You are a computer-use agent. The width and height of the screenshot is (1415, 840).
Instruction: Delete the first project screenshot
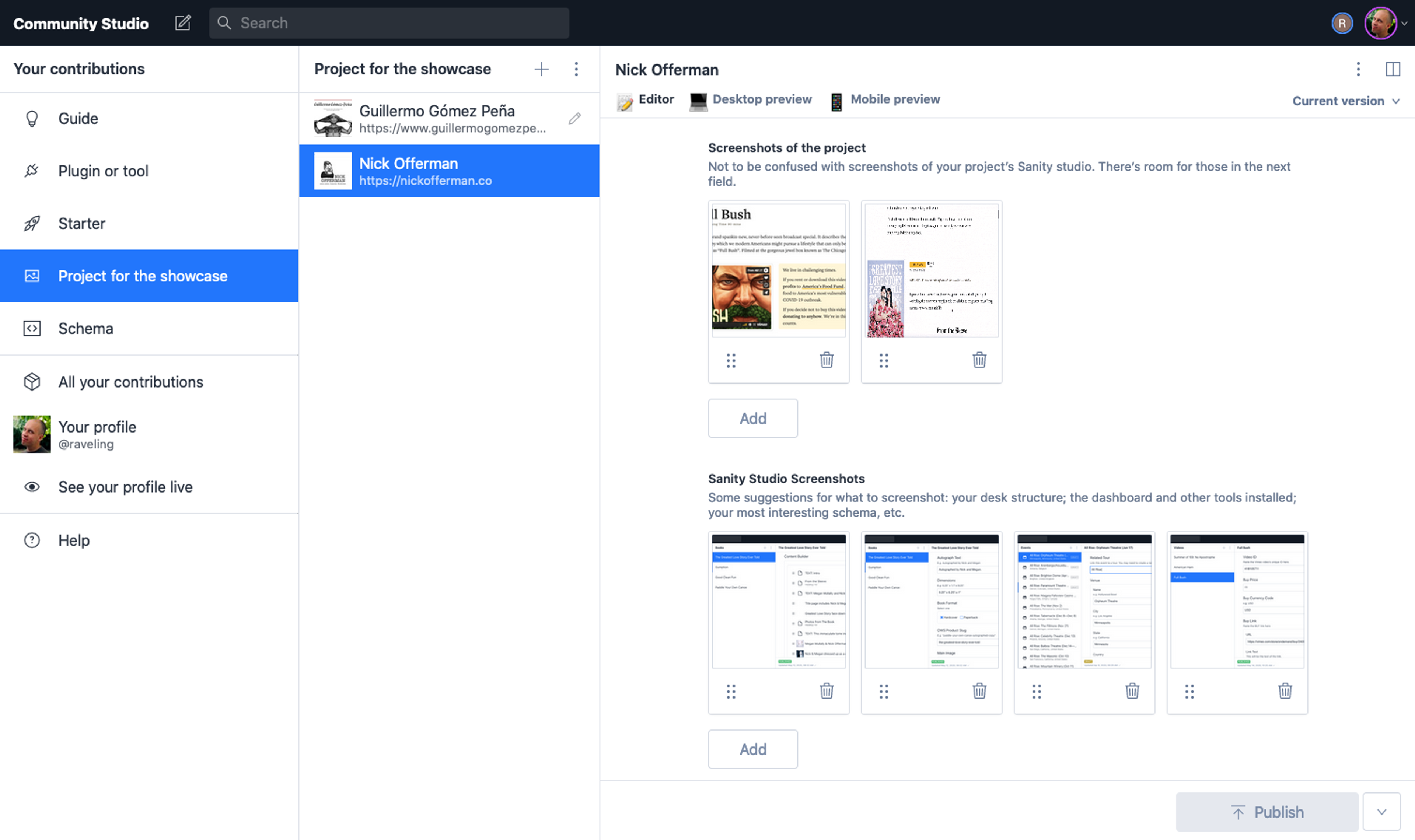[x=827, y=360]
